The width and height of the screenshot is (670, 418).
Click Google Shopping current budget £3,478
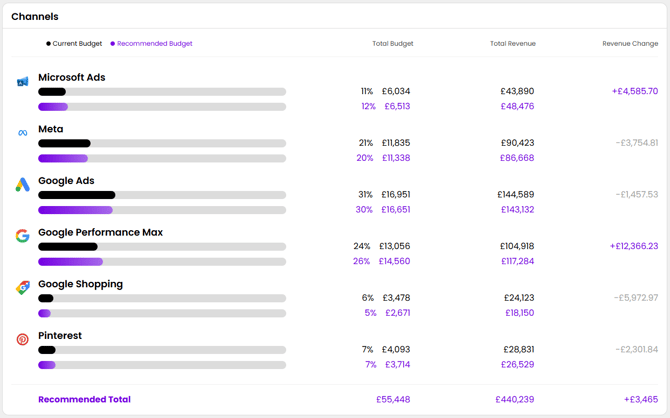point(396,298)
